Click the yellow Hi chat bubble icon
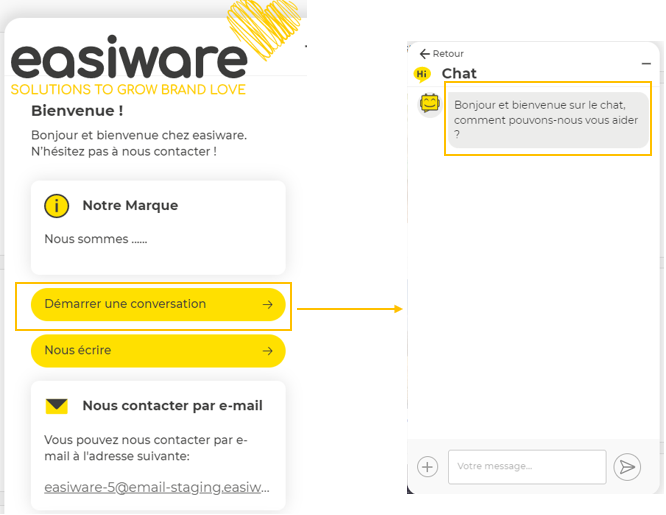The image size is (666, 515). pyautogui.click(x=422, y=74)
